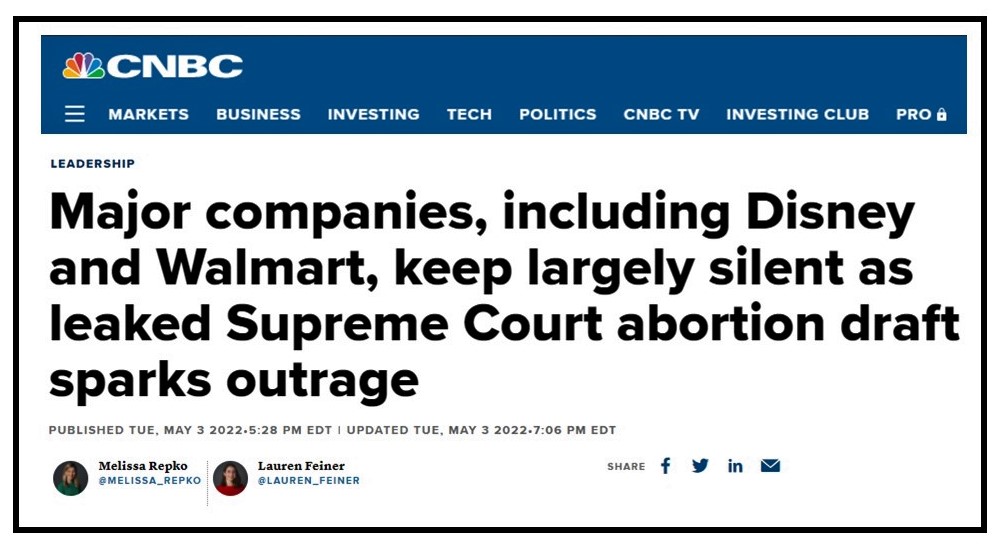Open the Politics section
The width and height of the screenshot is (999, 544).
tap(557, 114)
